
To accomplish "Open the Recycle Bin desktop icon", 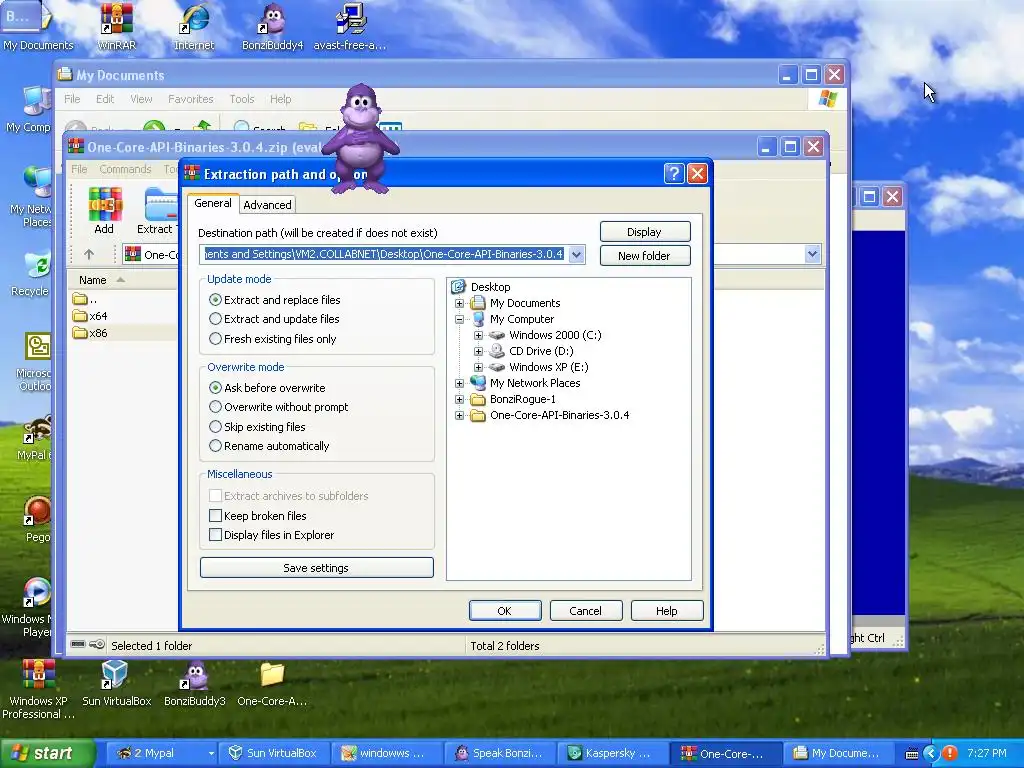I will [36, 265].
